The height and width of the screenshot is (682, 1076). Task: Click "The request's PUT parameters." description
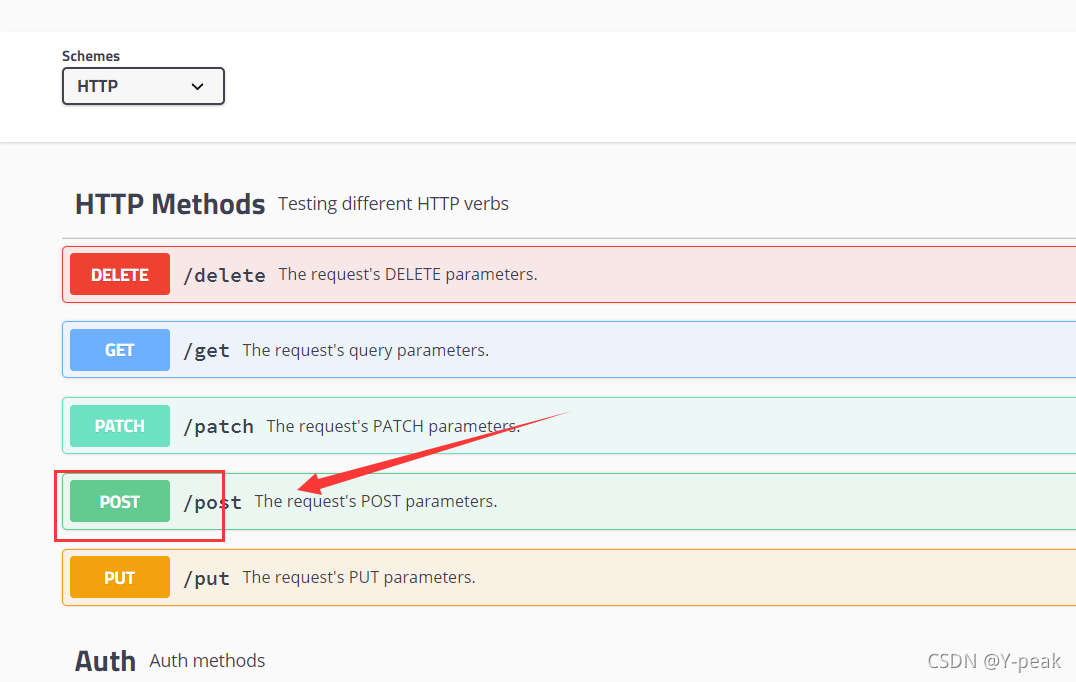359,577
